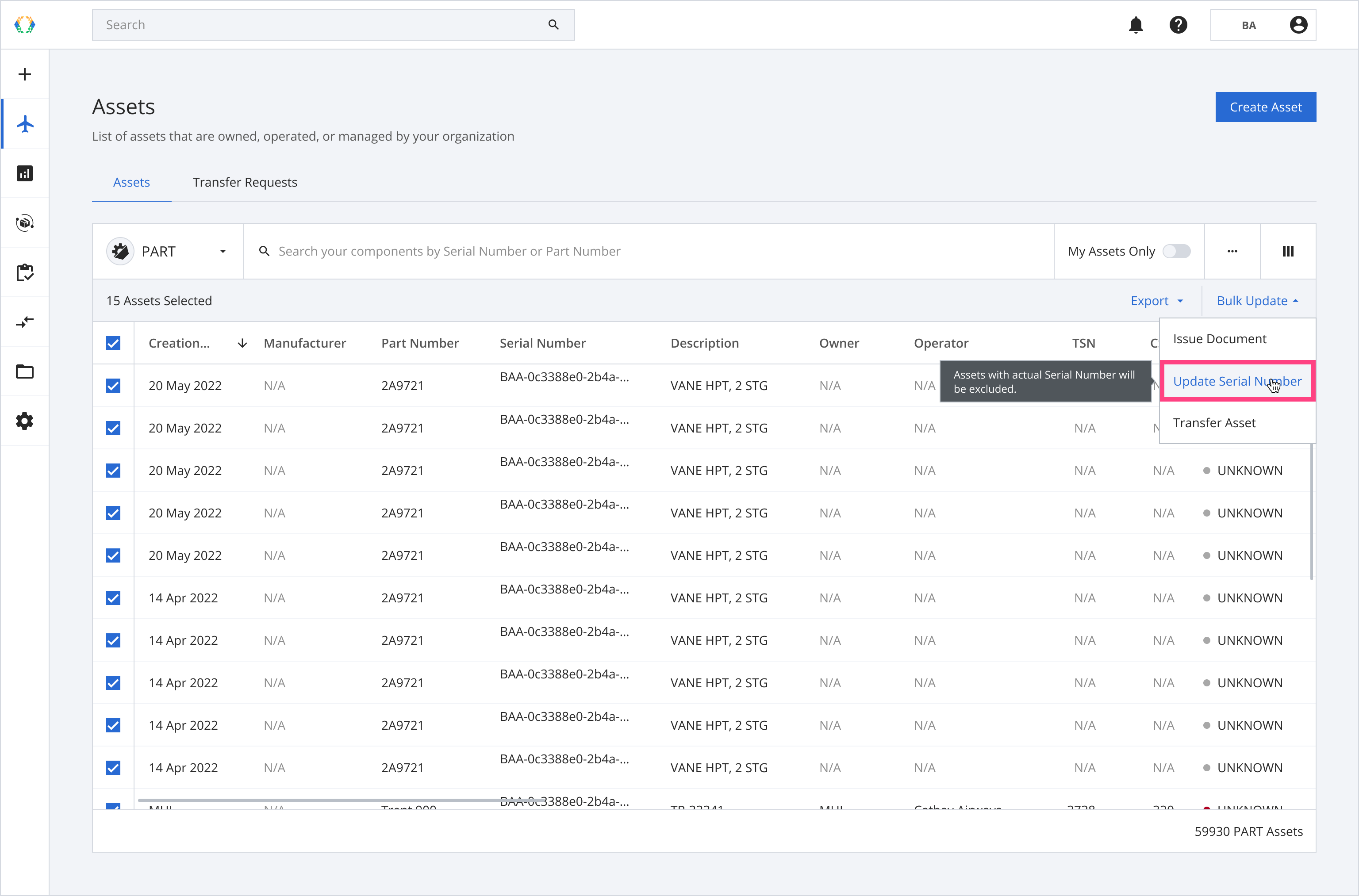
Task: Choose Transfer Asset menu item
Action: (1237, 423)
